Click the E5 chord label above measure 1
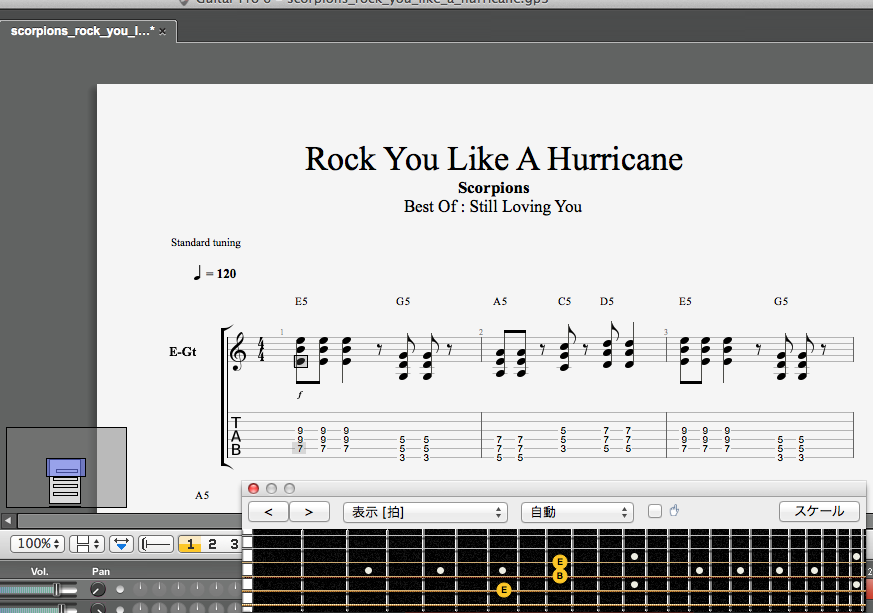The width and height of the screenshot is (873, 613). click(301, 301)
